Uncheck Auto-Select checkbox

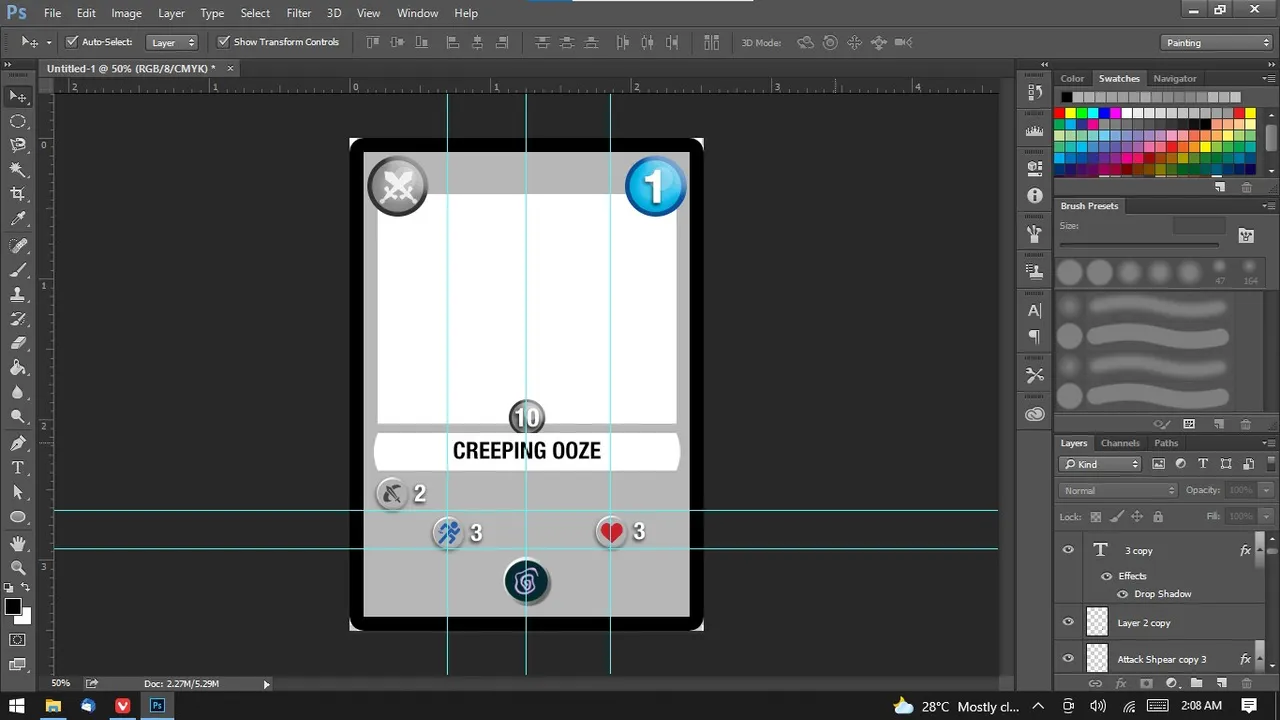click(72, 42)
